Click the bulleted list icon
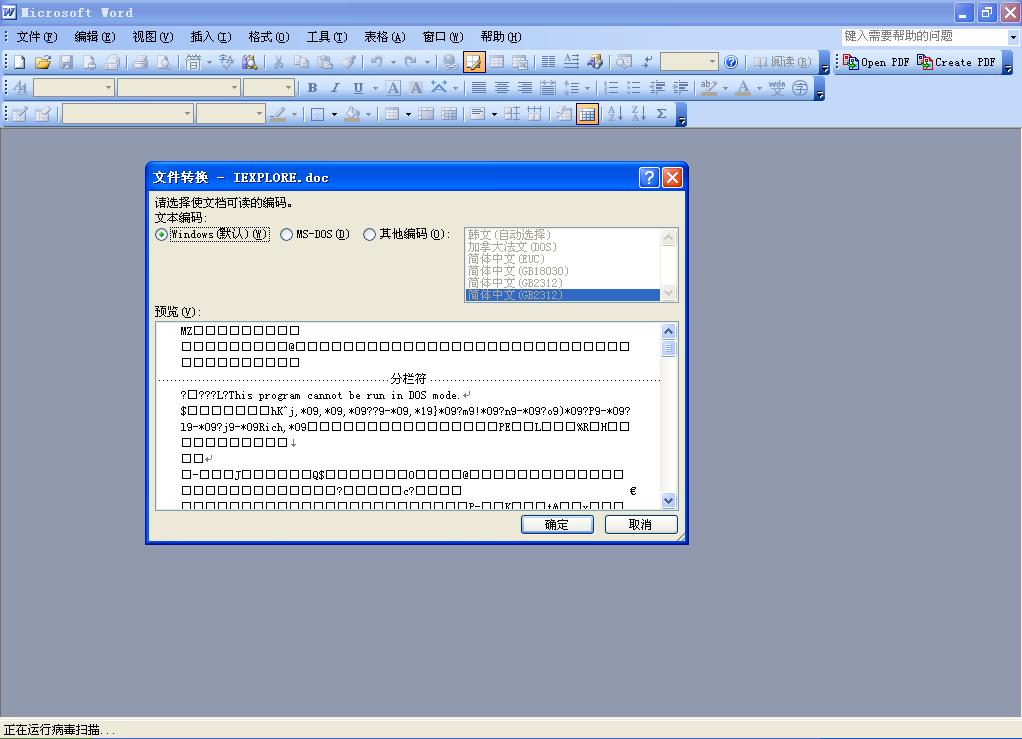This screenshot has width=1022, height=739. (634, 87)
